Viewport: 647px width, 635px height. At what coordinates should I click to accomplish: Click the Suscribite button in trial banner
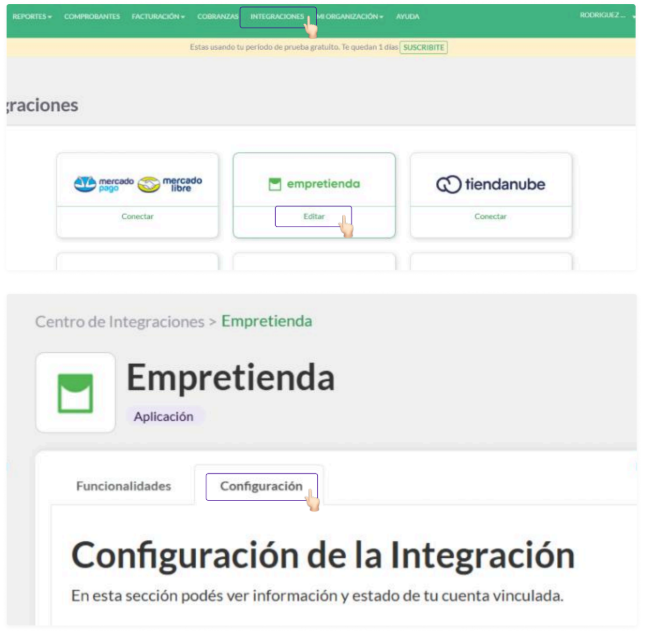pyautogui.click(x=423, y=47)
